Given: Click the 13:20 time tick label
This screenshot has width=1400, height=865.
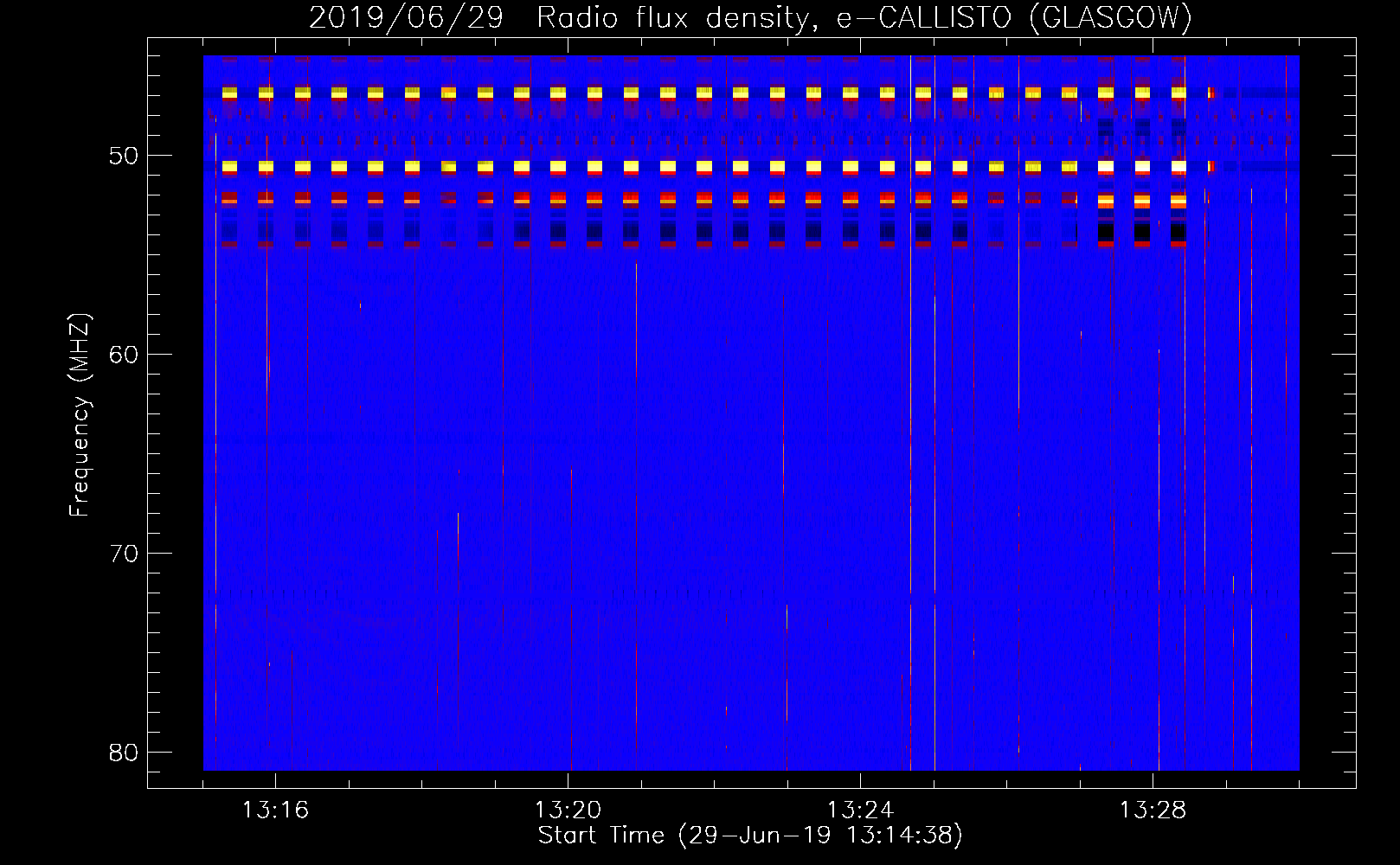Looking at the screenshot, I should [x=568, y=811].
